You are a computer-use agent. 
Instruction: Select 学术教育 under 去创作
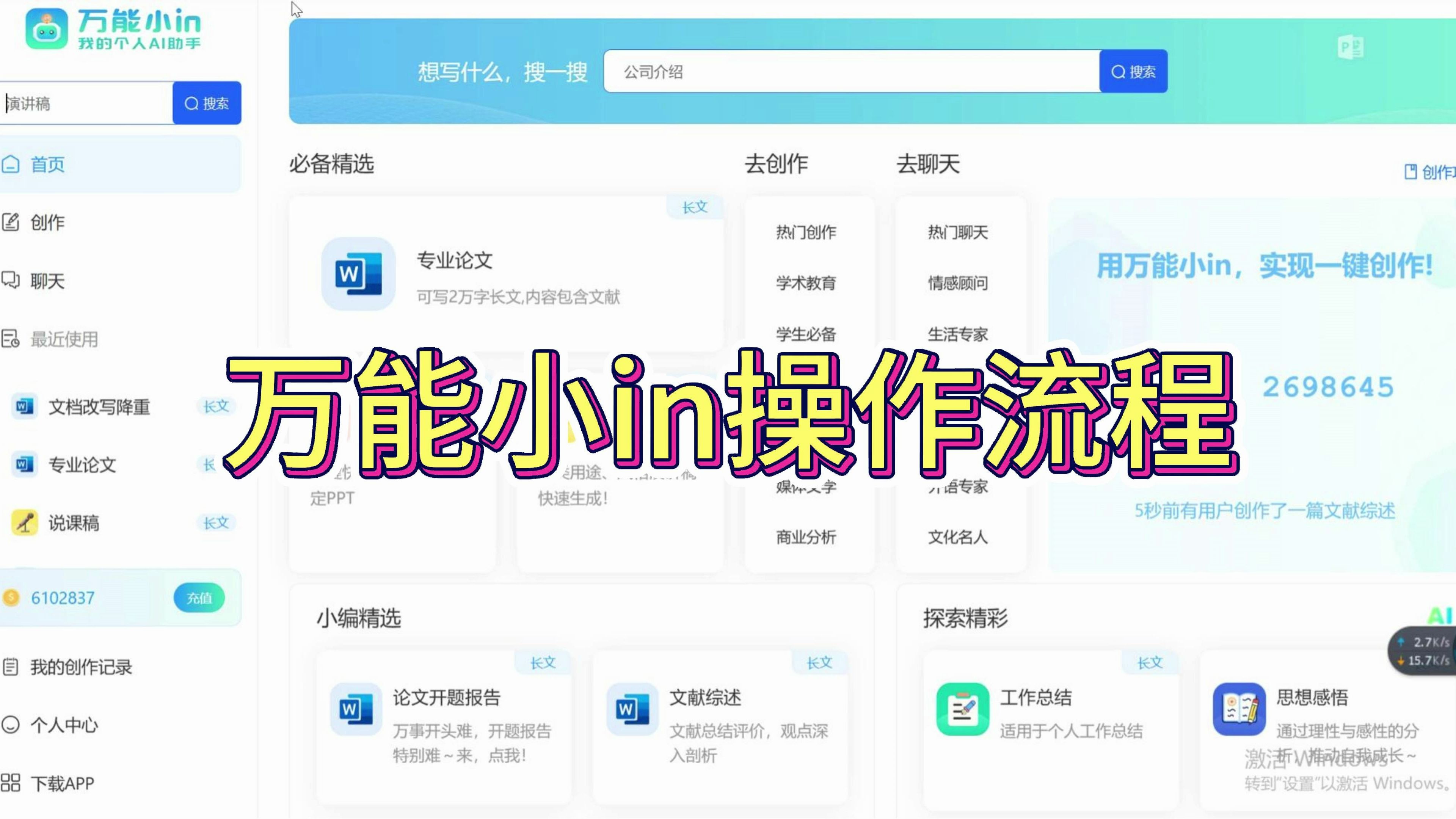[806, 282]
